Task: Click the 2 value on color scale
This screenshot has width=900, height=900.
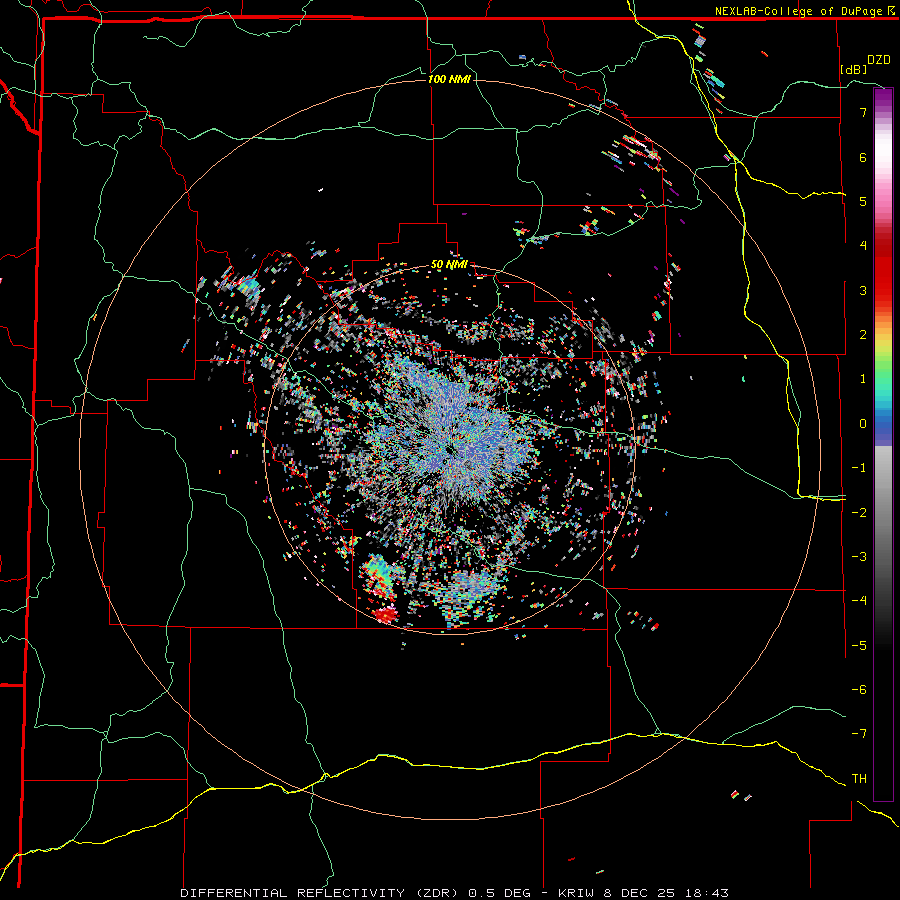Action: tap(863, 335)
